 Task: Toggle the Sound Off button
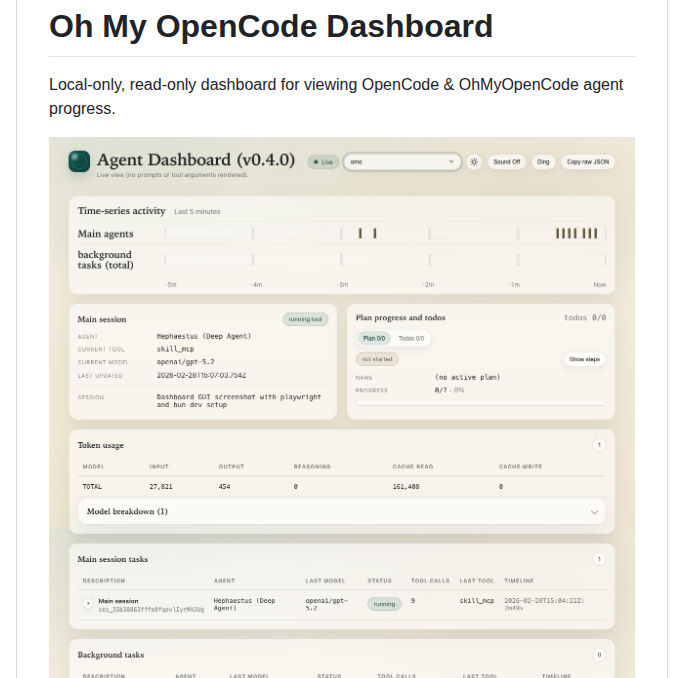tap(506, 162)
